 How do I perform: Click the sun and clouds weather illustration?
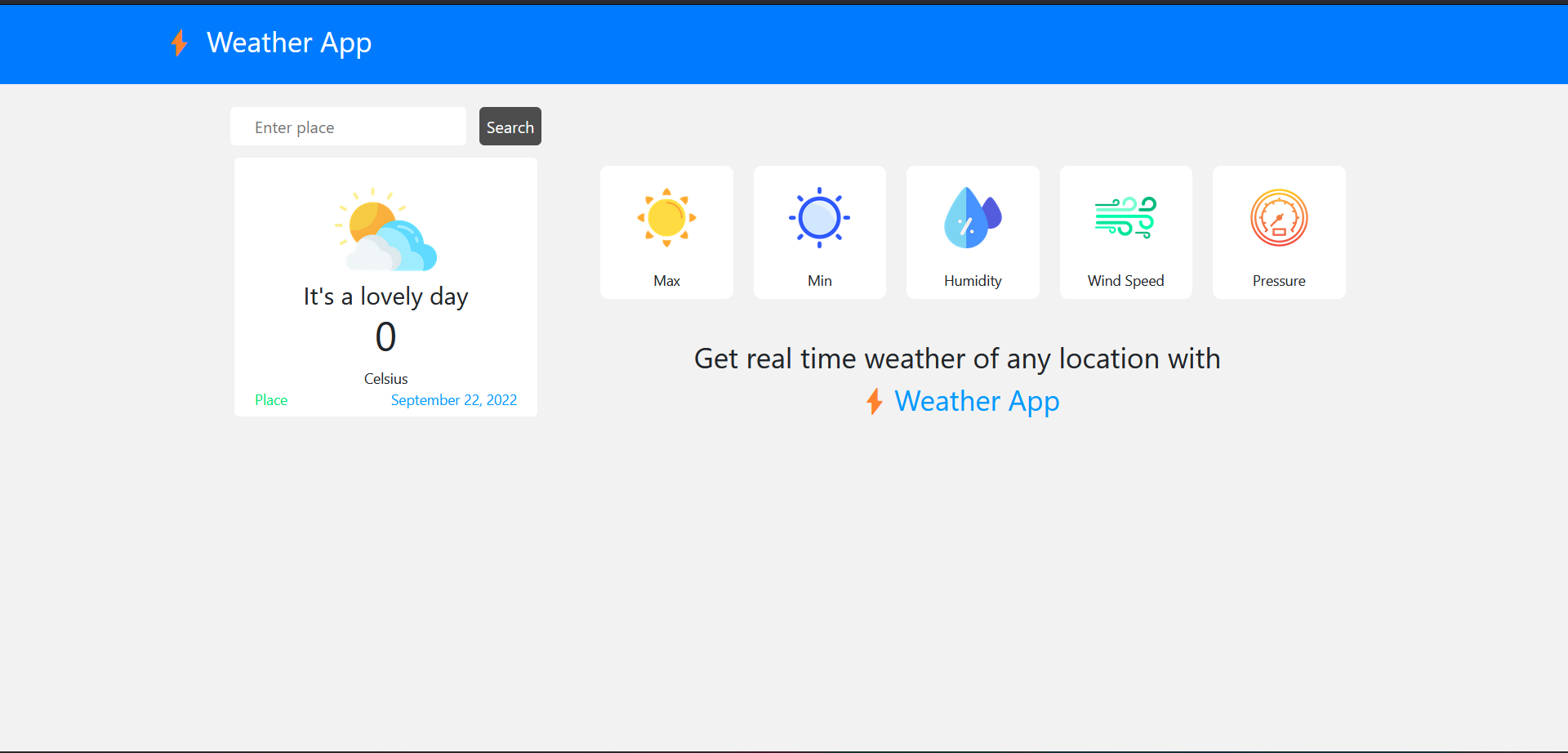point(385,230)
